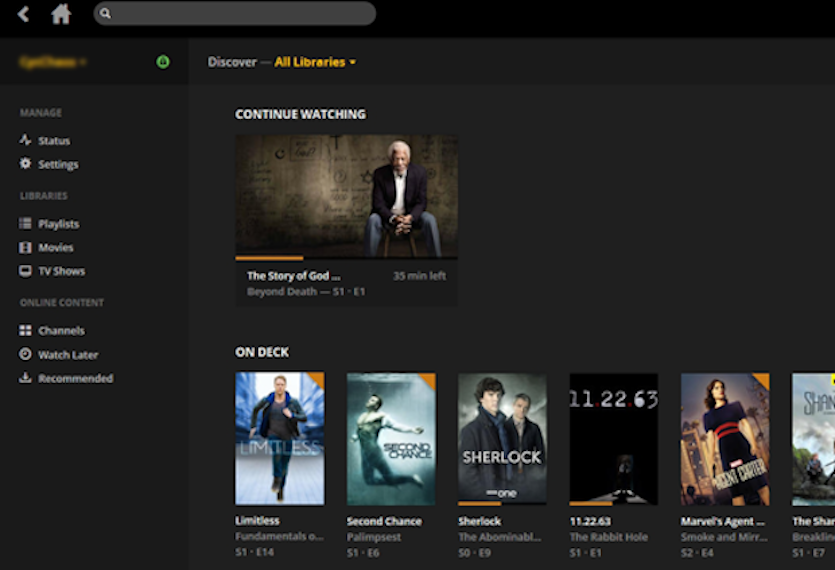
Task: Click the Settings gear icon
Action: (x=25, y=164)
